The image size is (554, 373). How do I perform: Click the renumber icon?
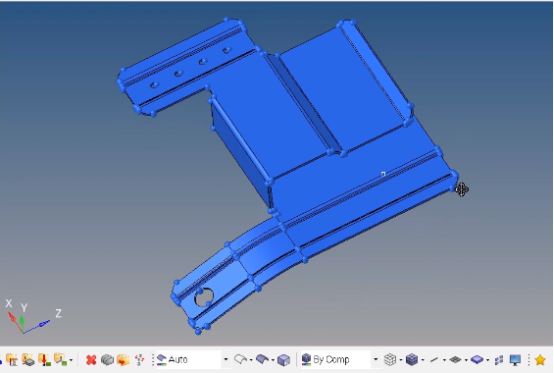pyautogui.click(x=140, y=360)
